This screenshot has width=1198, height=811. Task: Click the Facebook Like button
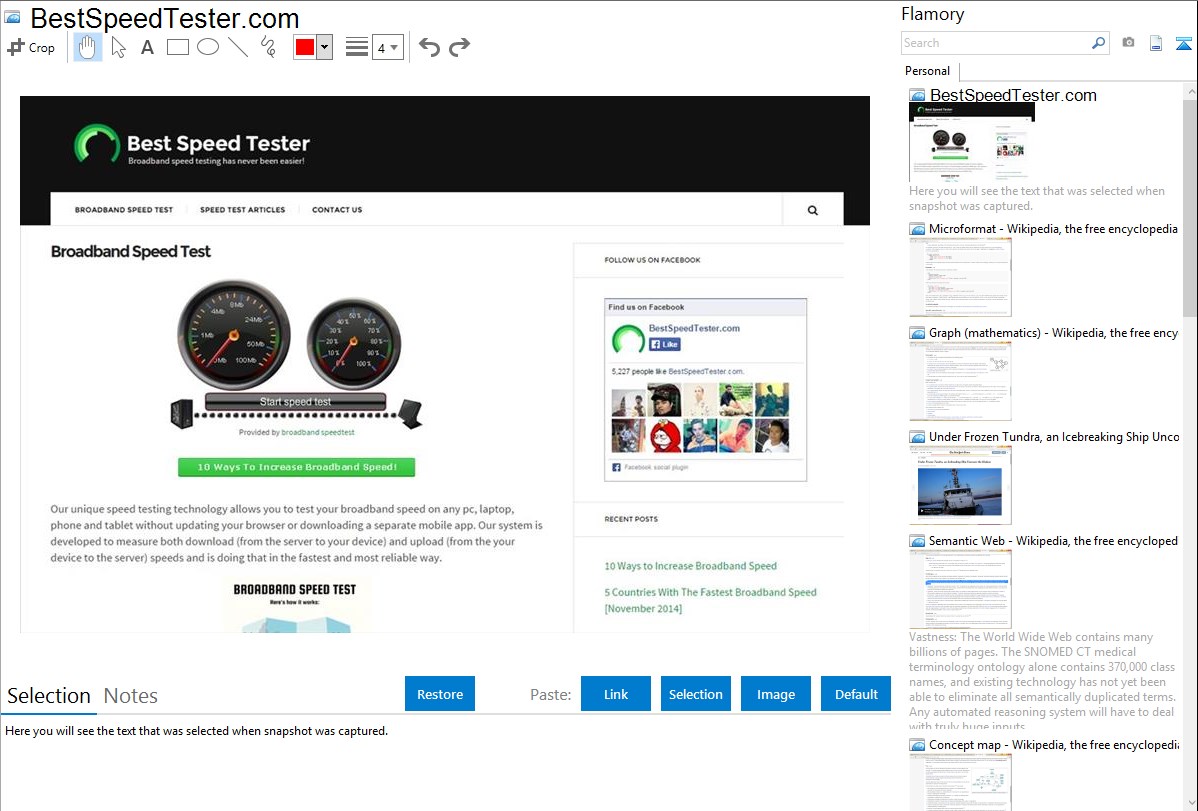[x=665, y=345]
